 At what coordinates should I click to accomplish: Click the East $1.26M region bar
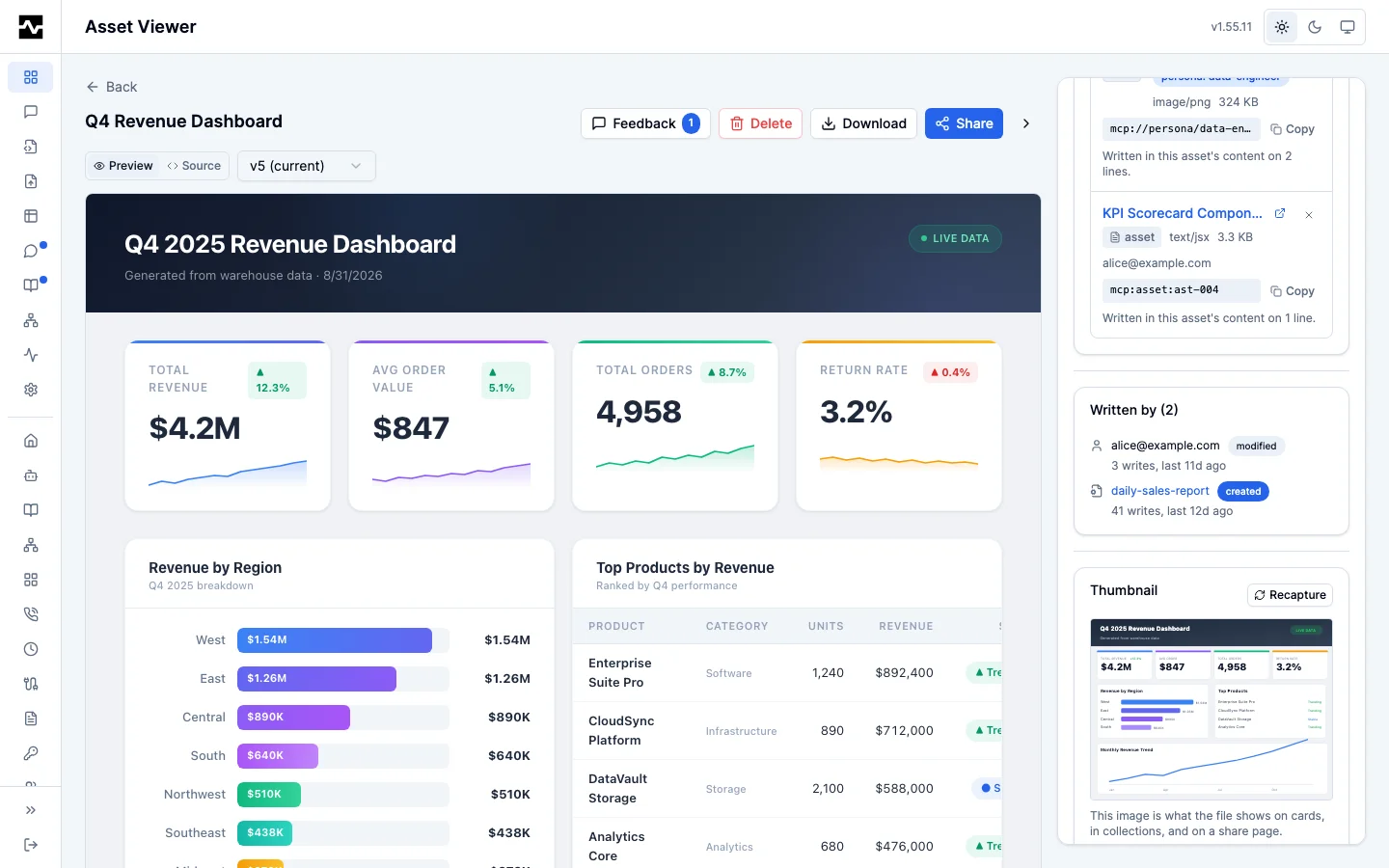[x=316, y=679]
